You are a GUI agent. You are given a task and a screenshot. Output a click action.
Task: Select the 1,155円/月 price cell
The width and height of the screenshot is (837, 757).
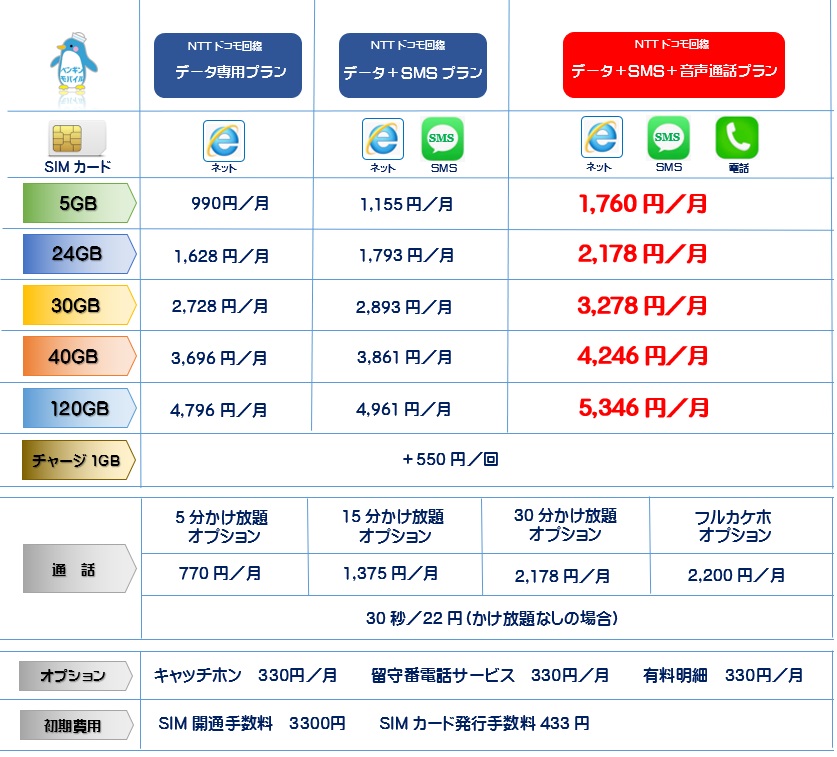click(x=407, y=204)
